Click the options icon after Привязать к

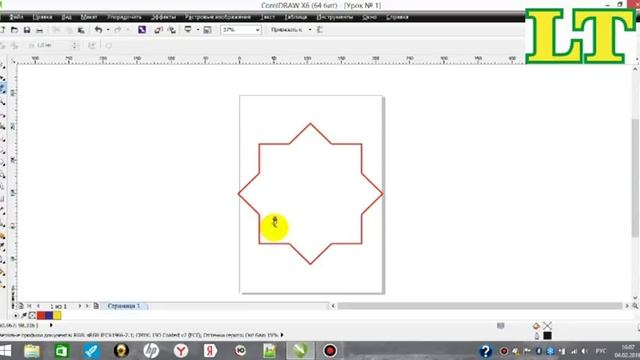(x=320, y=29)
